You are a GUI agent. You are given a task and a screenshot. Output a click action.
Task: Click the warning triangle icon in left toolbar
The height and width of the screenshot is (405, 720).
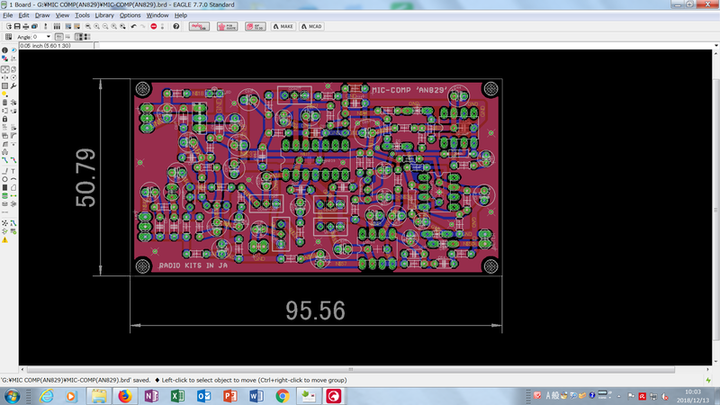[5, 241]
